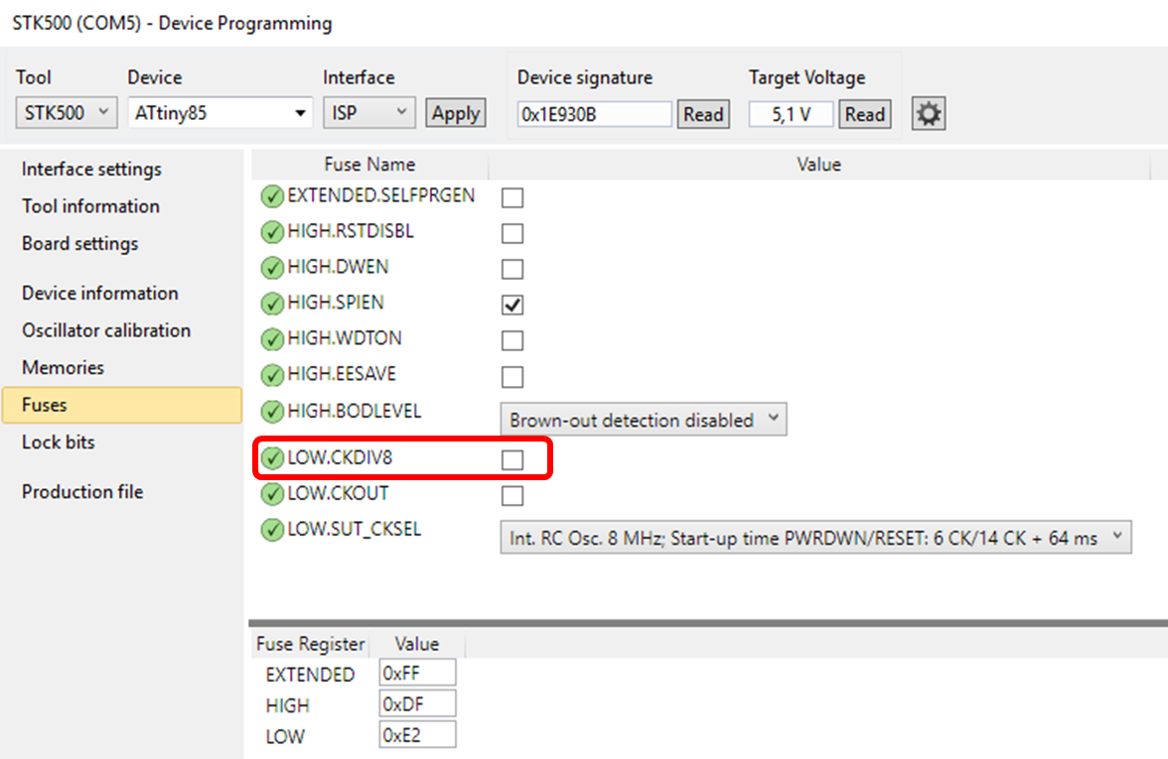Toggle the HIGH.WDTON checkbox
The height and width of the screenshot is (759, 1168).
point(512,340)
